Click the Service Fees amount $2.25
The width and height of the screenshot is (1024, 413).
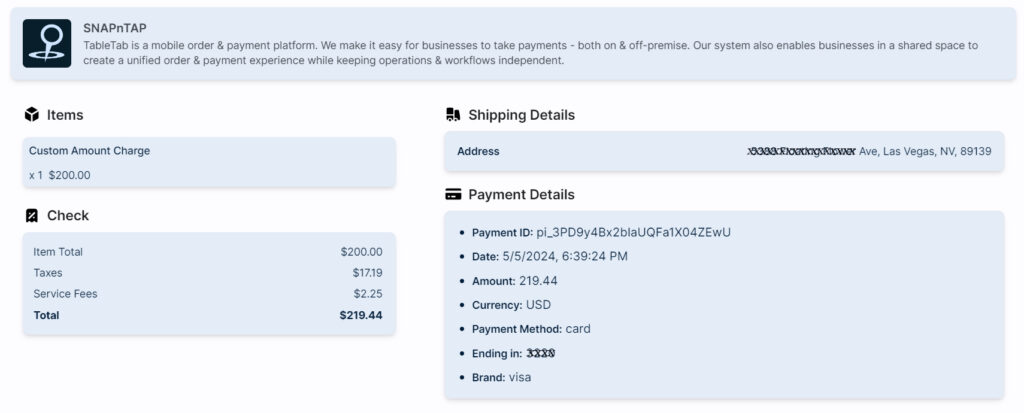(x=367, y=294)
